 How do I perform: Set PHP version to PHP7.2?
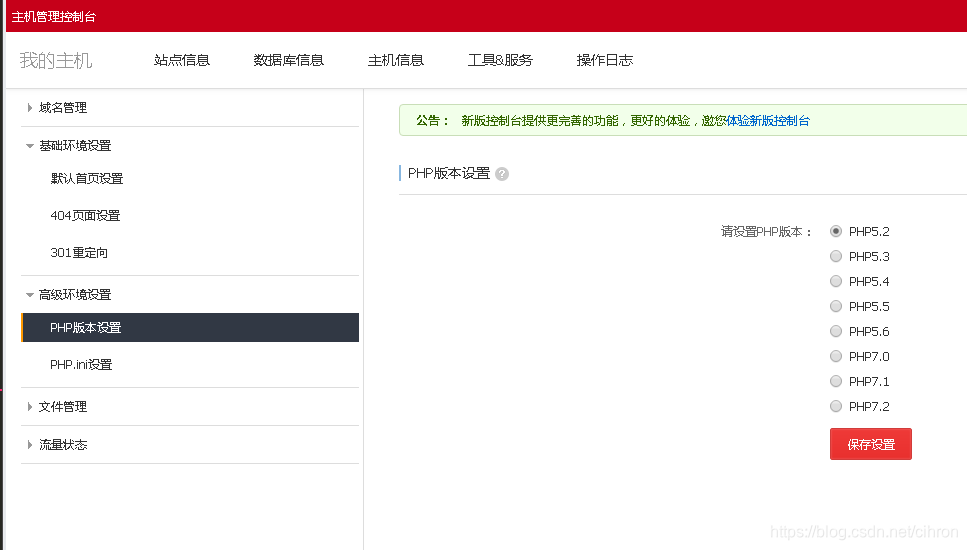[x=836, y=406]
